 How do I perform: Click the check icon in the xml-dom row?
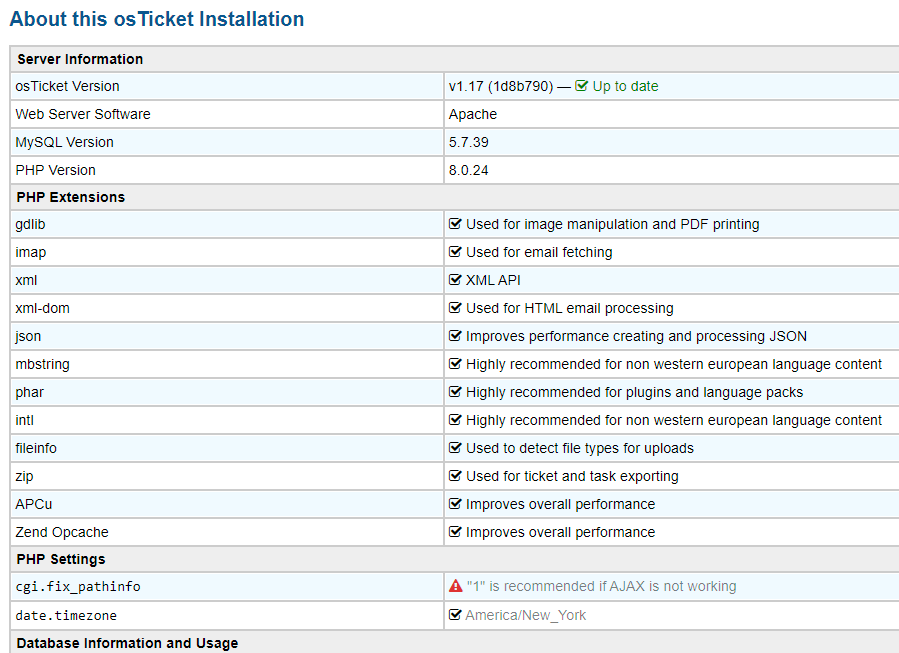point(455,308)
